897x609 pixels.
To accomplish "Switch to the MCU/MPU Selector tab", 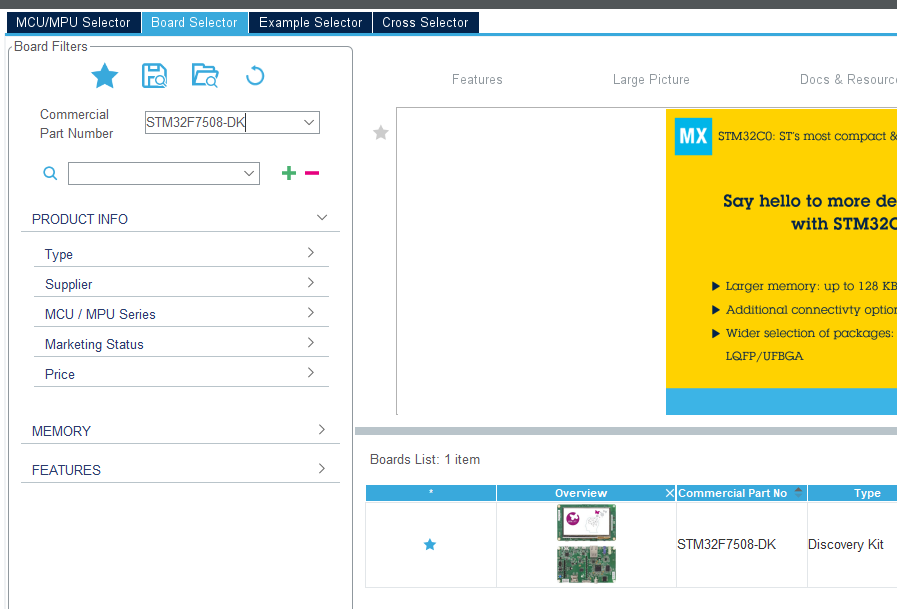I will pos(73,22).
